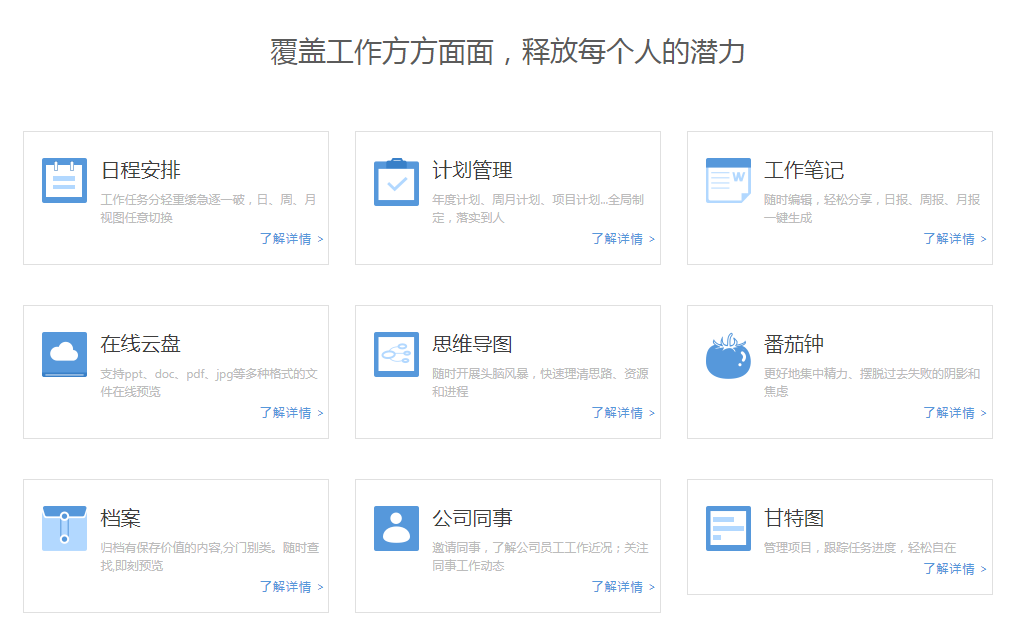Click the 甘特图 chart icon
The image size is (1016, 619).
pyautogui.click(x=728, y=527)
